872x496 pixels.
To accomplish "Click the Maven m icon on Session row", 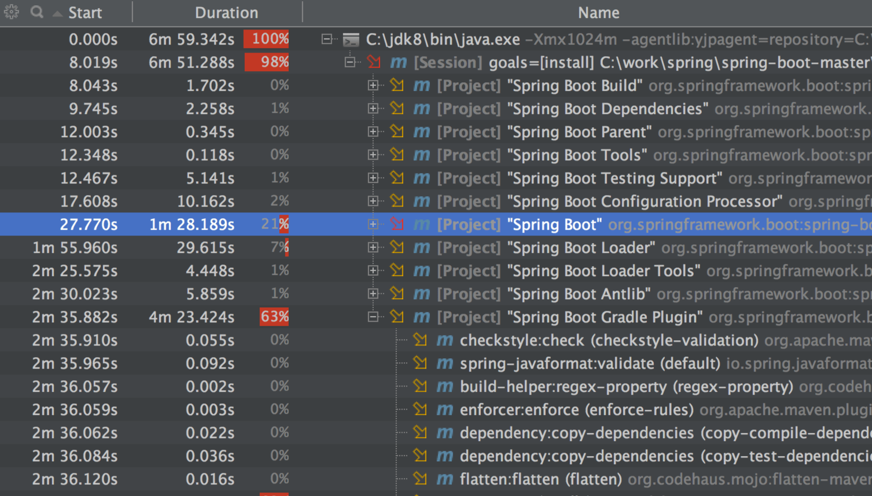I will click(x=398, y=63).
